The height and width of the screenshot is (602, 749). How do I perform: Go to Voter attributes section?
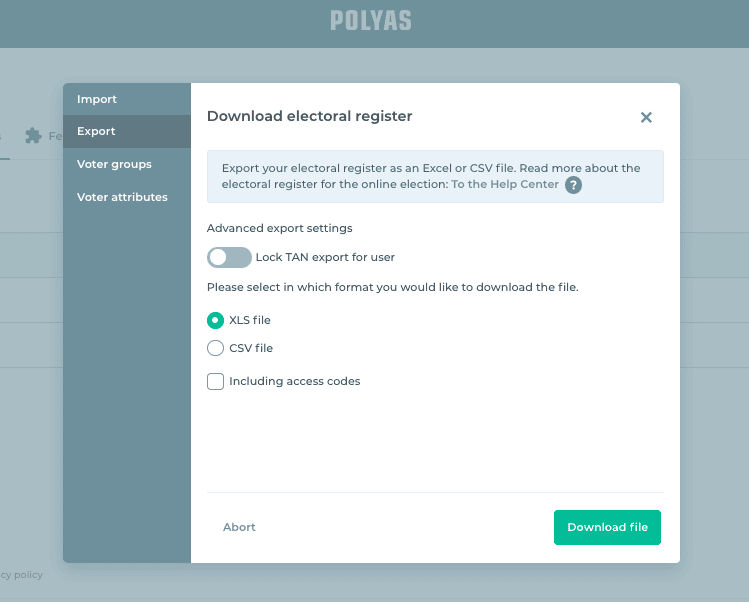click(122, 197)
